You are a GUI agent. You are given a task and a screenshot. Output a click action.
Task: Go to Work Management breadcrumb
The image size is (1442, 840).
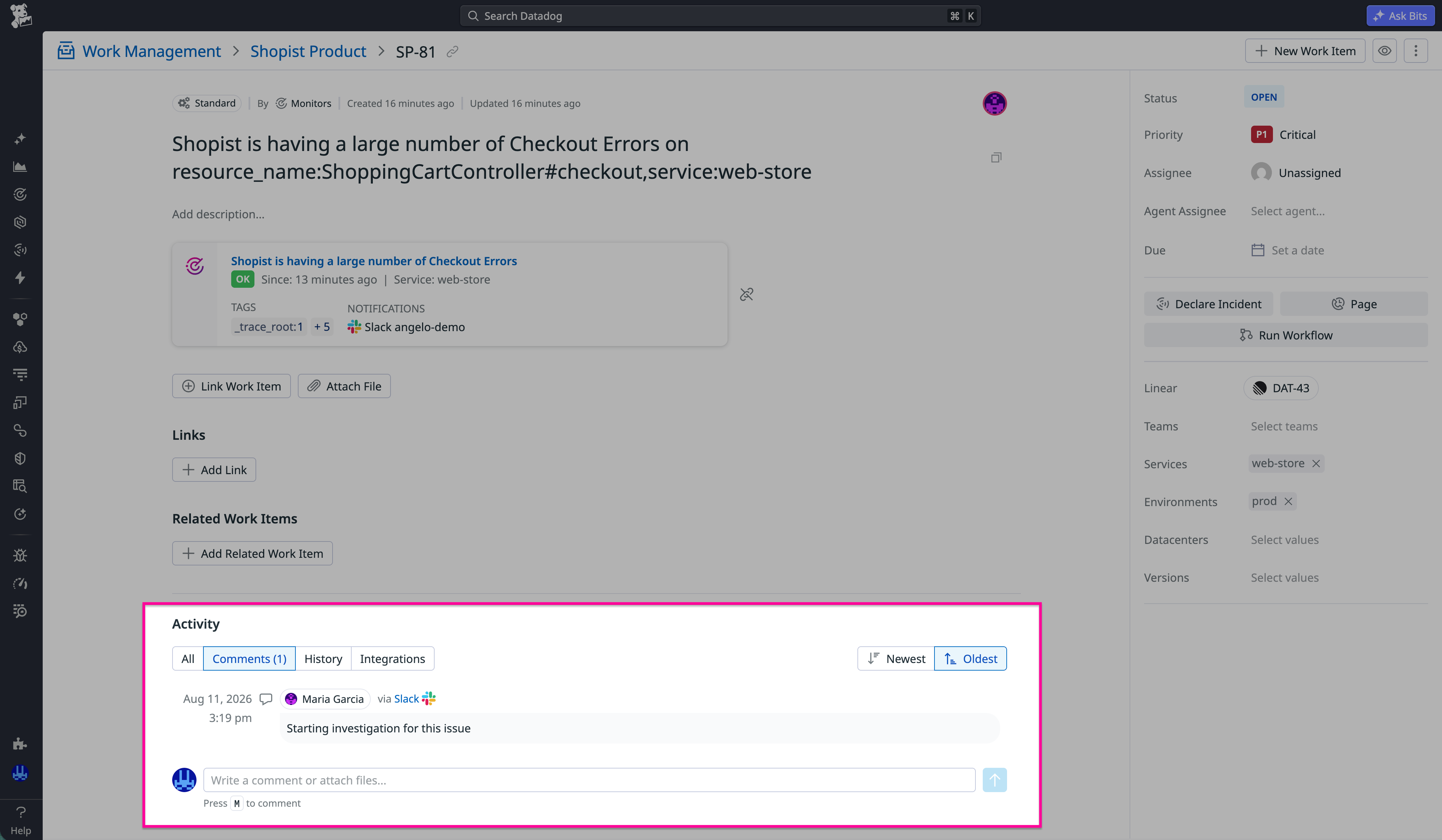click(152, 51)
